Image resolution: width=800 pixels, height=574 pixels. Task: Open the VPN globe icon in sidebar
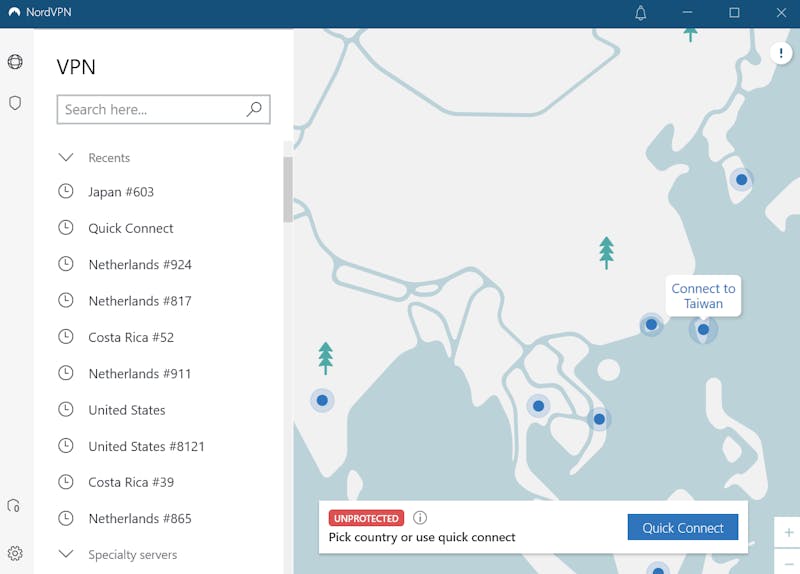[15, 62]
